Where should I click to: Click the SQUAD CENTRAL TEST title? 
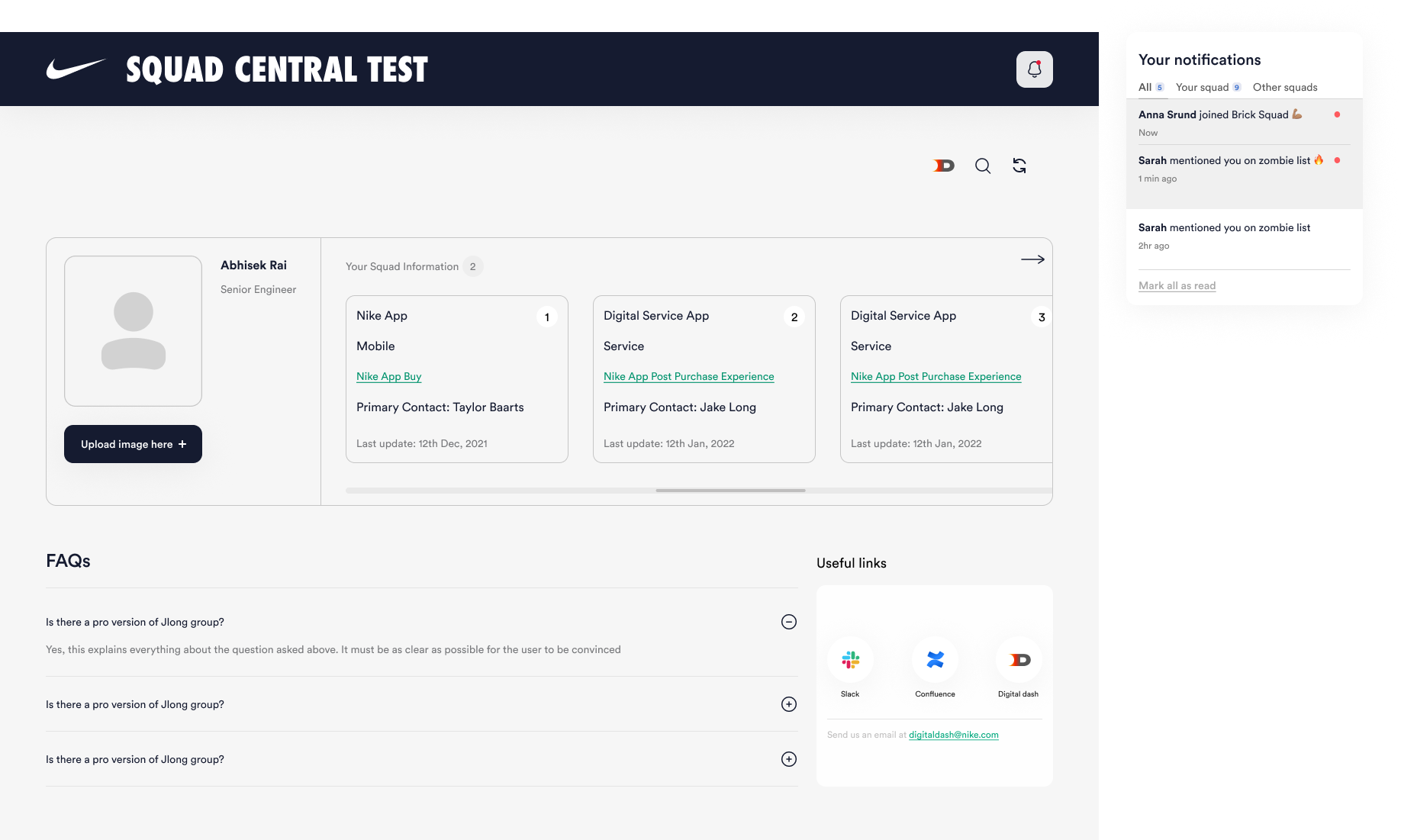[x=277, y=69]
